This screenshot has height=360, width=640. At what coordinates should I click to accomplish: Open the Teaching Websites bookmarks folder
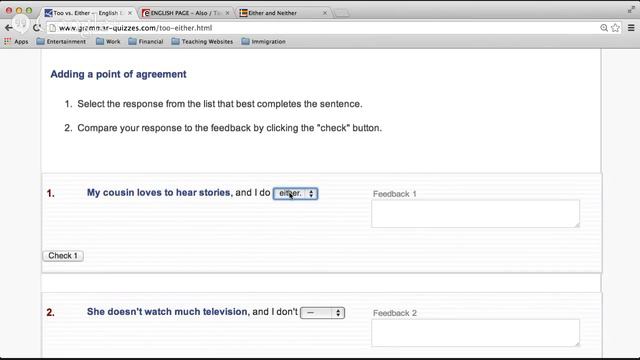coord(202,41)
